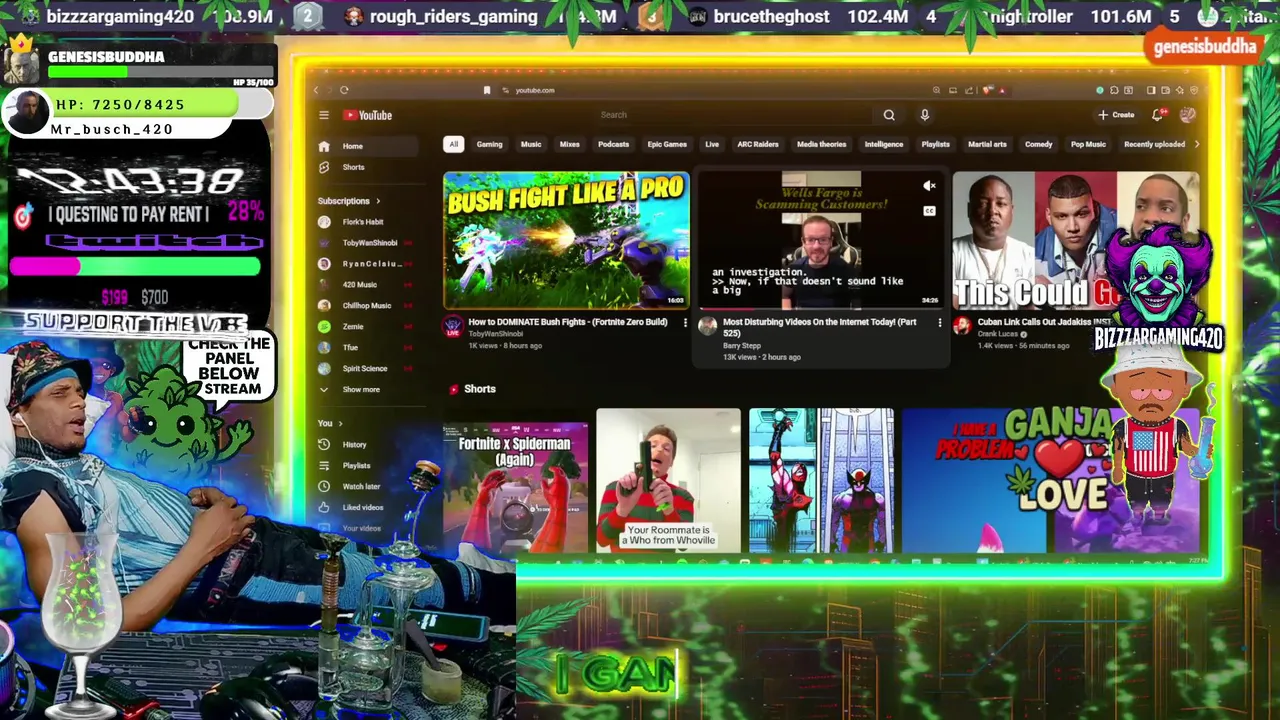Screen dimensions: 1280x720
Task: Click the magnifying glass search button
Action: [x=889, y=115]
